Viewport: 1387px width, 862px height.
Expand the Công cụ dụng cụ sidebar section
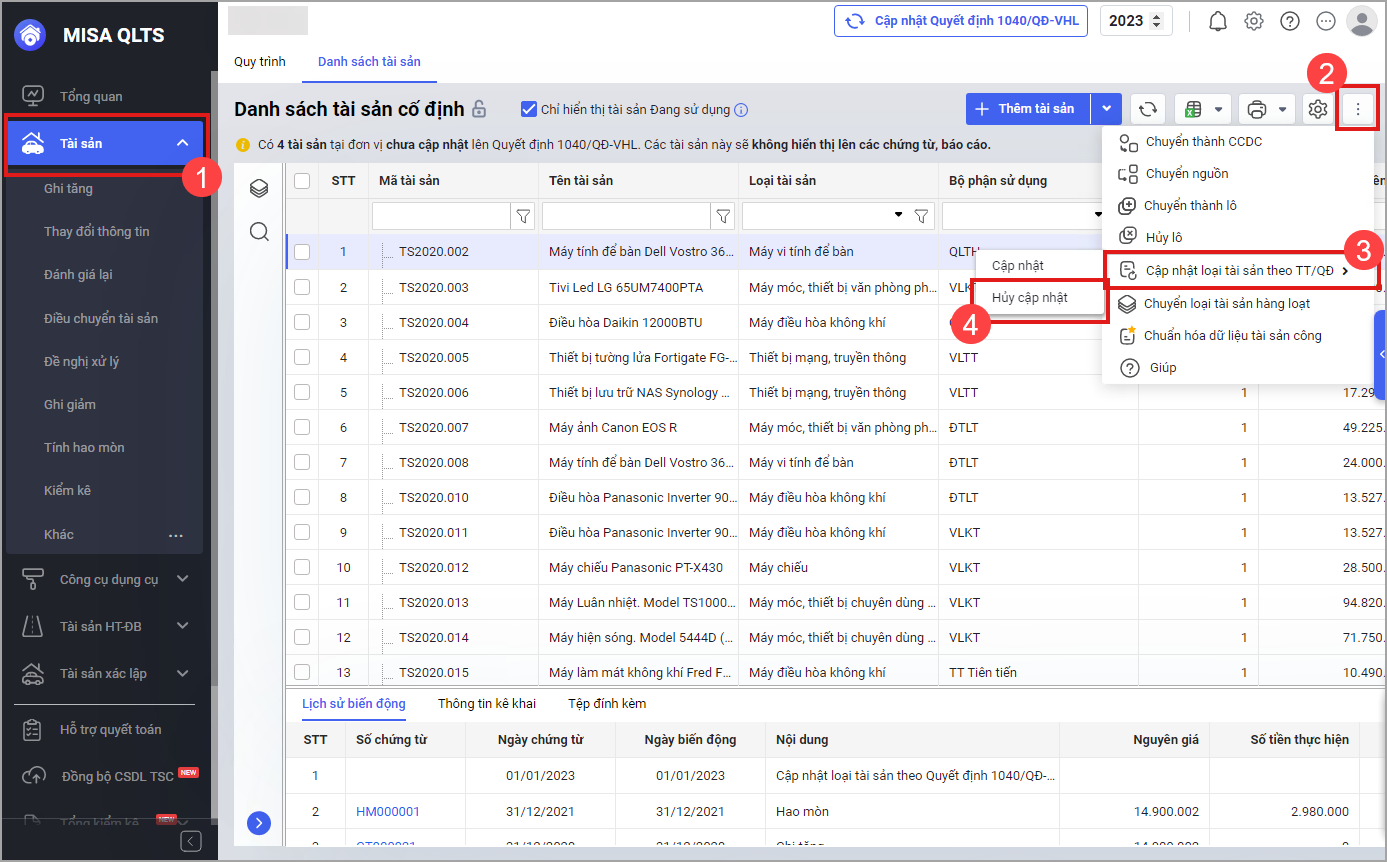coord(182,579)
